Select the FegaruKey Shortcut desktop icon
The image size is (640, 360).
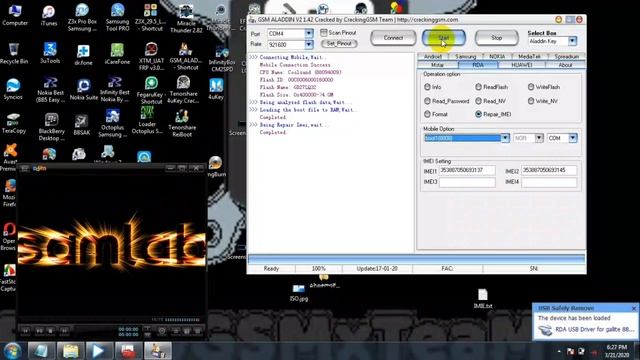pos(151,91)
